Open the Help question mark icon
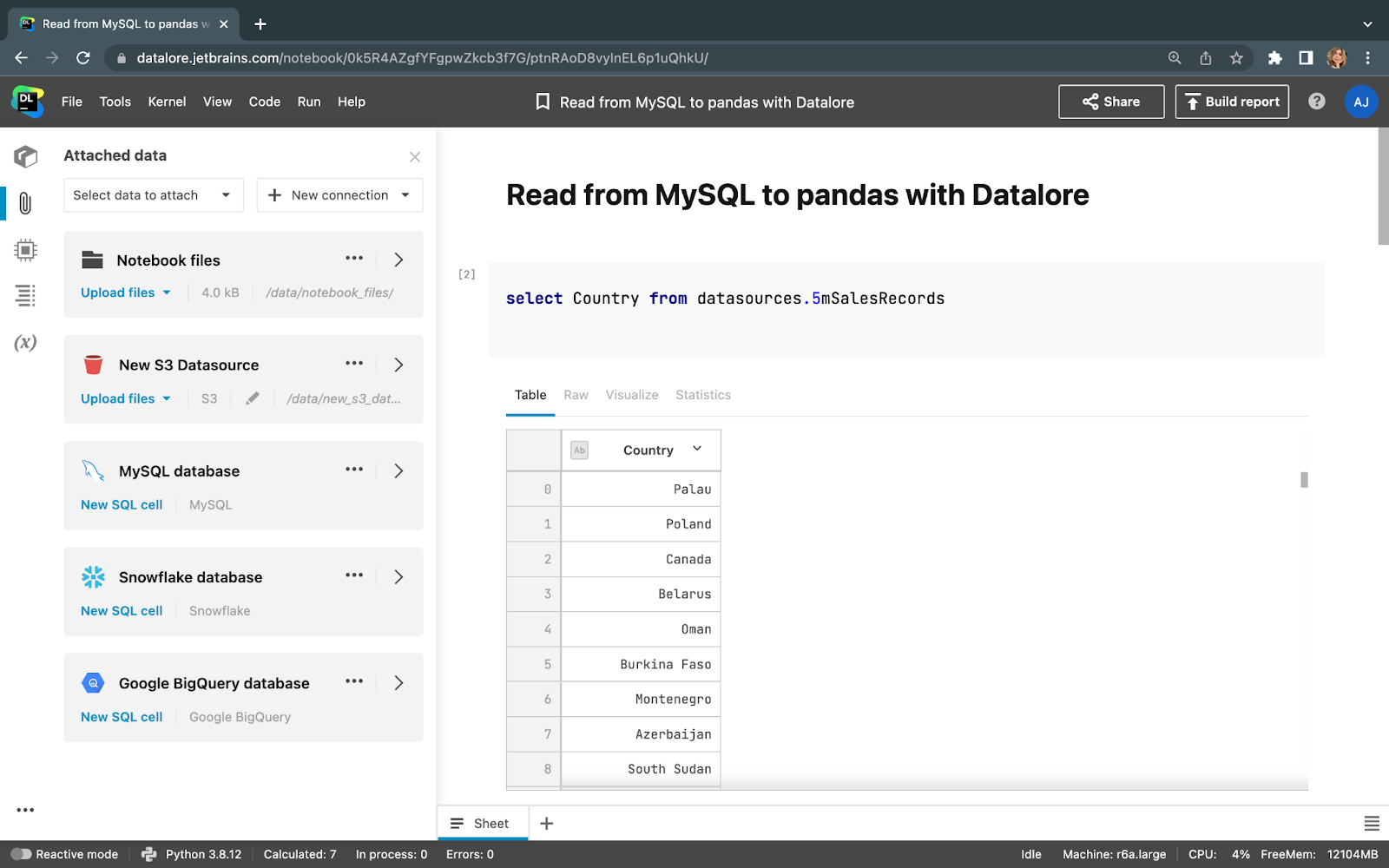The width and height of the screenshot is (1389, 868). [1317, 102]
